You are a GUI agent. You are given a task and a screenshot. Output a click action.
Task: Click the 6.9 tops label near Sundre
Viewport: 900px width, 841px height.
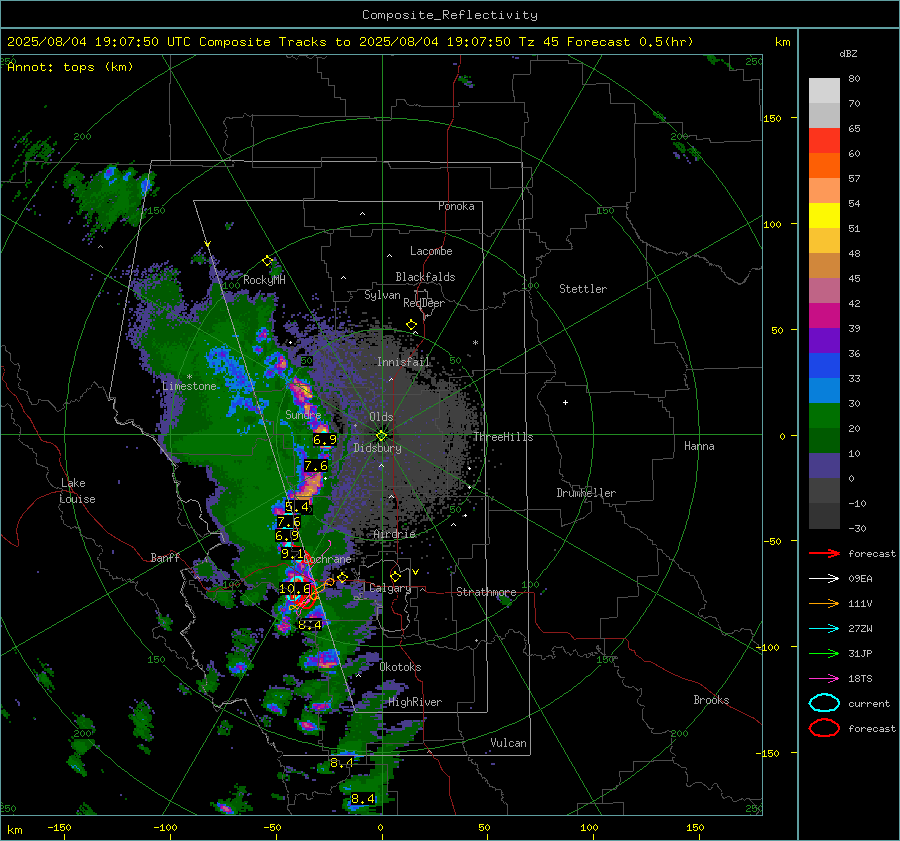coord(325,440)
